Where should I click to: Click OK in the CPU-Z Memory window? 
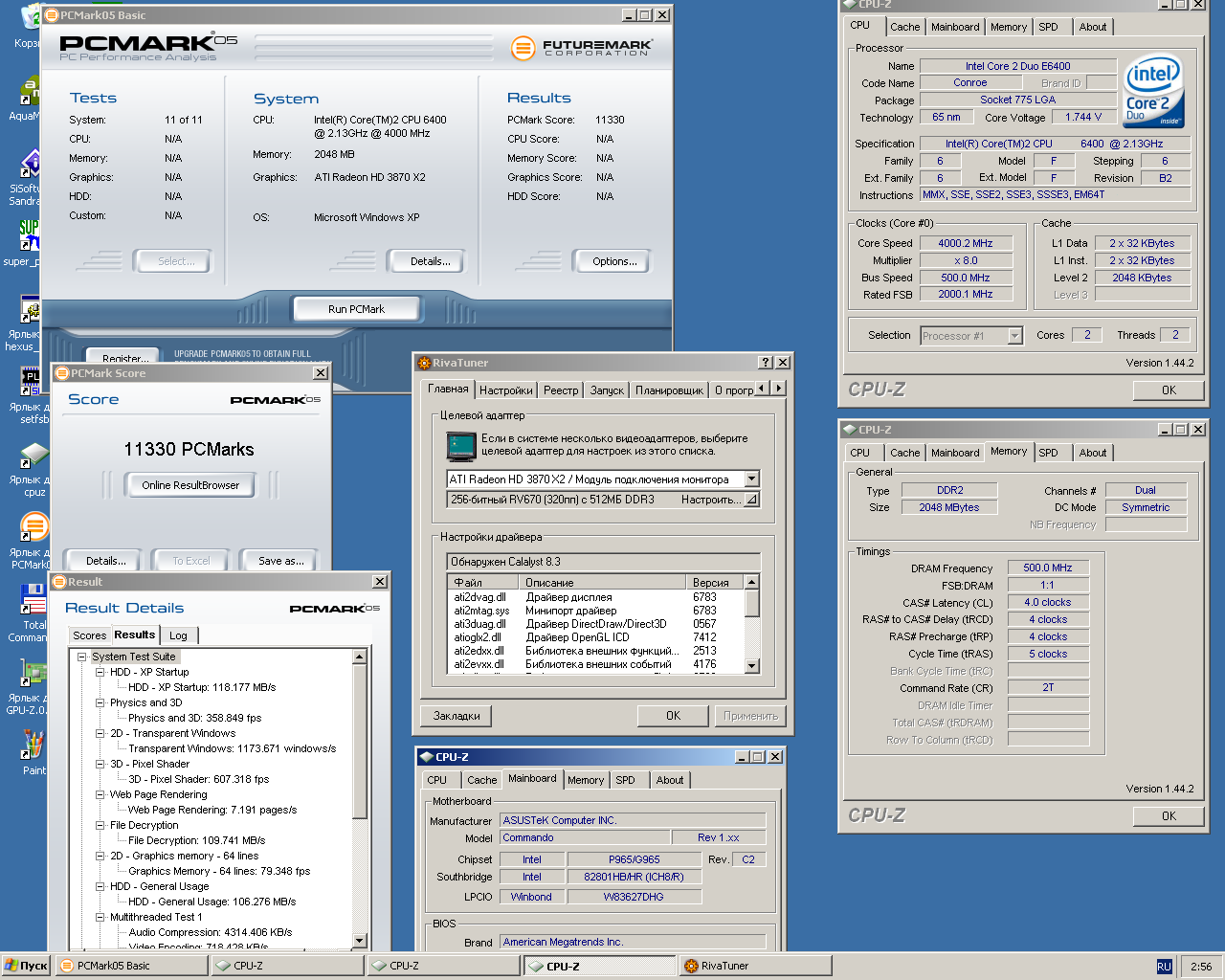[x=1169, y=816]
